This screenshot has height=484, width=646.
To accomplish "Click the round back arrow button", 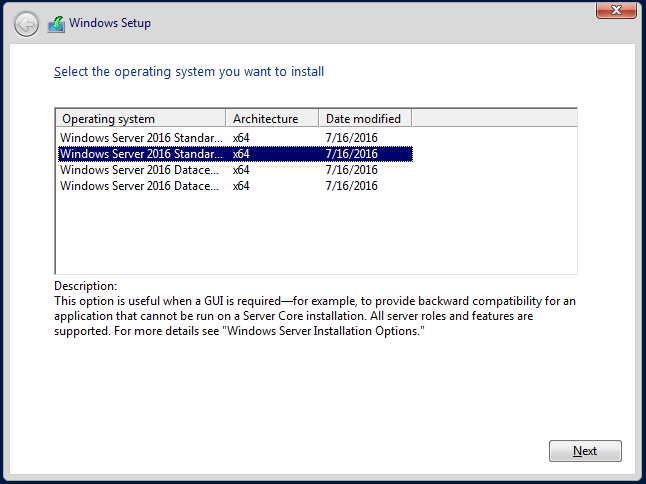I will (26, 24).
